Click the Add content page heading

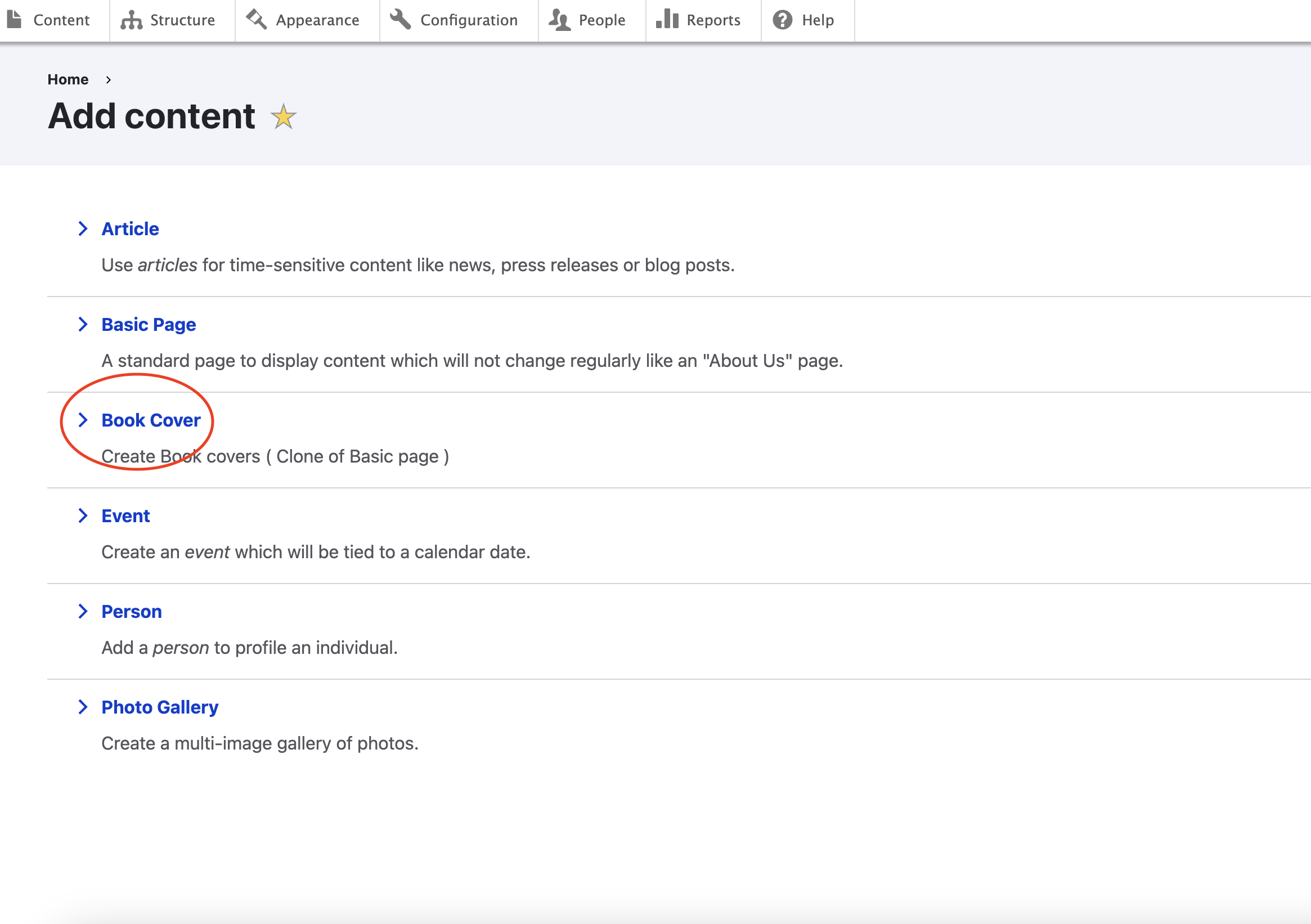point(151,116)
